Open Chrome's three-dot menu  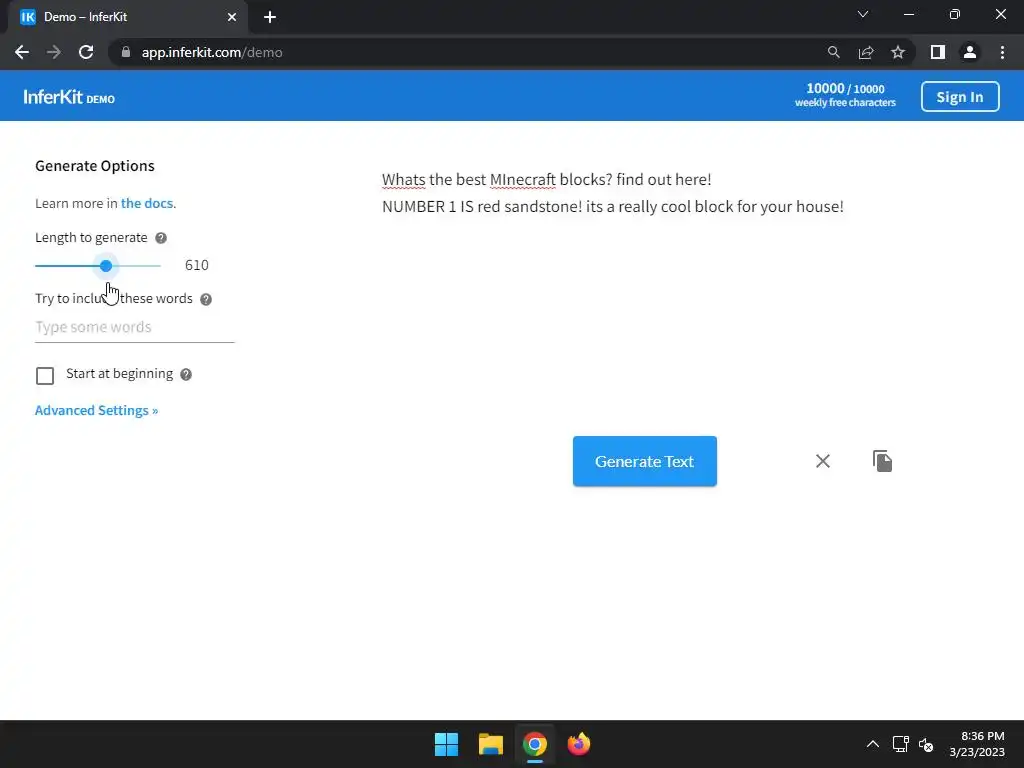pyautogui.click(x=1002, y=52)
